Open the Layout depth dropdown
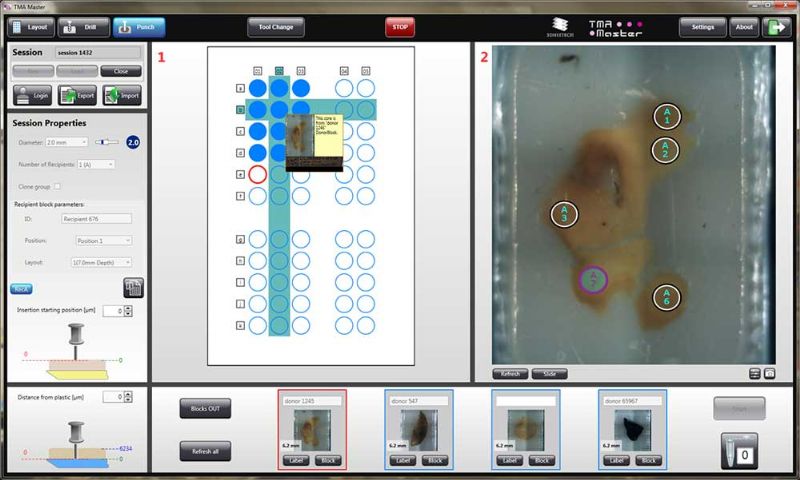800x480 pixels. click(x=101, y=262)
